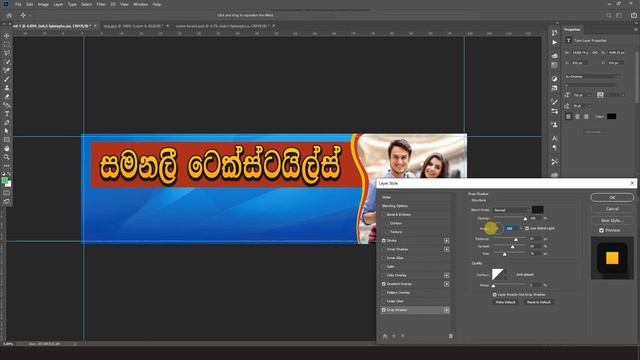Select the Move tool in the toolbar

[7, 36]
